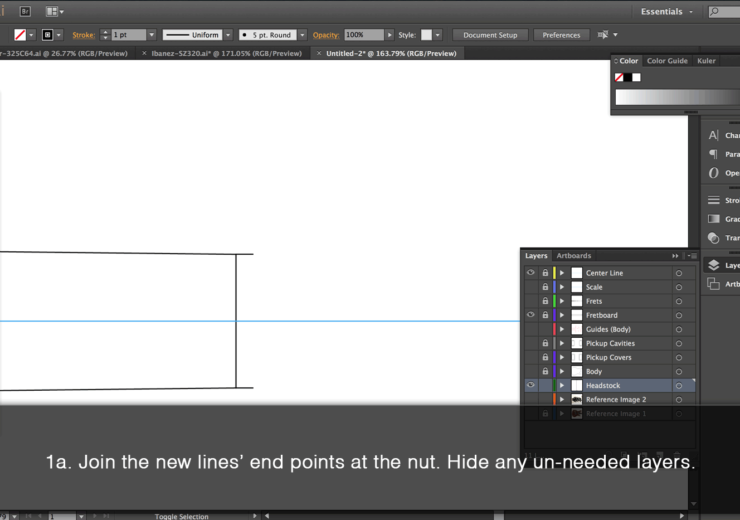This screenshot has width=740, height=520.
Task: Expand the Frets layer contents
Action: point(562,301)
